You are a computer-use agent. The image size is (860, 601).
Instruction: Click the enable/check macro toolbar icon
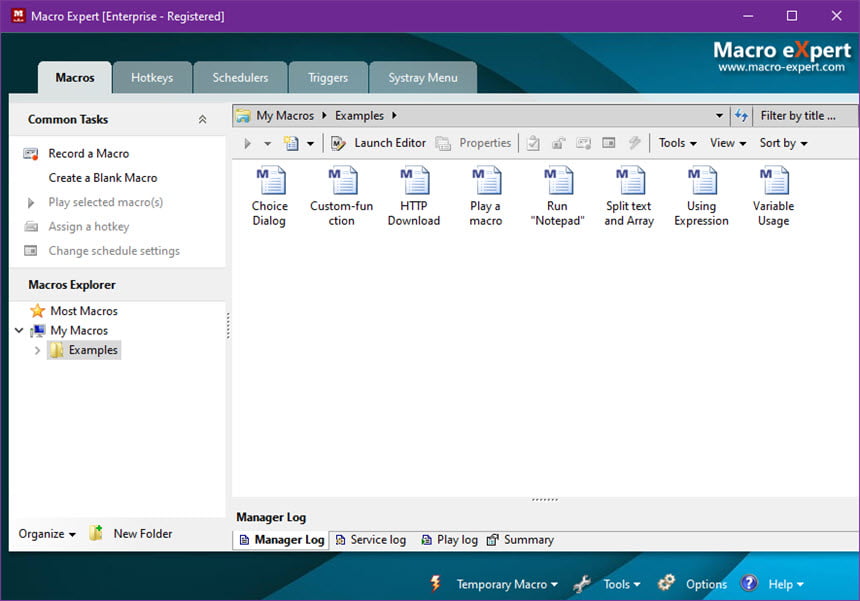coord(533,143)
